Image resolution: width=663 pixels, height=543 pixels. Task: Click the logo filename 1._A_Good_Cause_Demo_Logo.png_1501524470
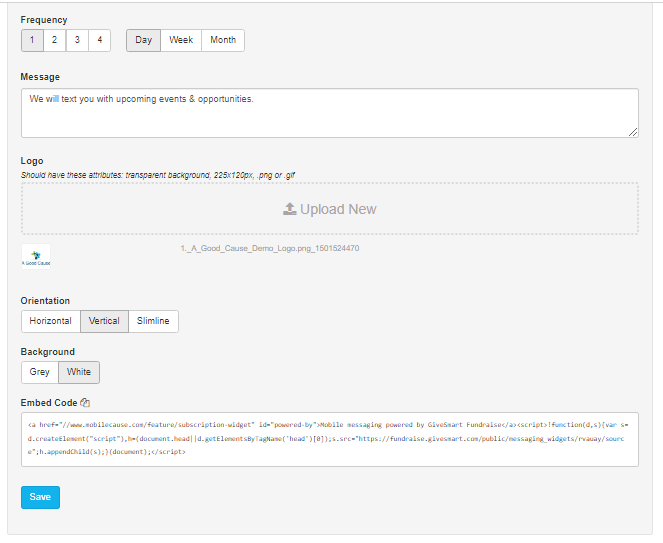[x=270, y=248]
